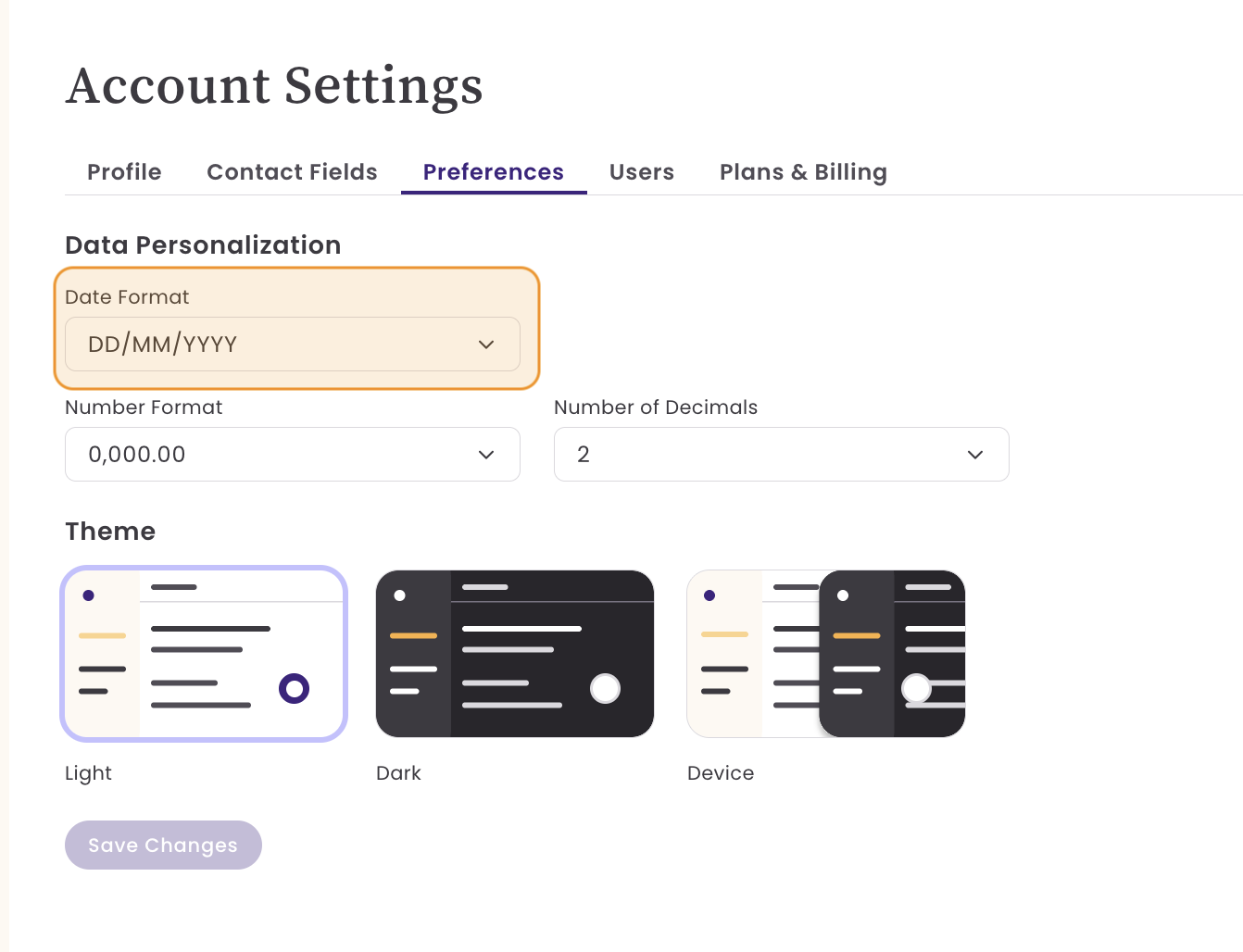The height and width of the screenshot is (952, 1243).
Task: Click the Save Changes button
Action: point(163,845)
